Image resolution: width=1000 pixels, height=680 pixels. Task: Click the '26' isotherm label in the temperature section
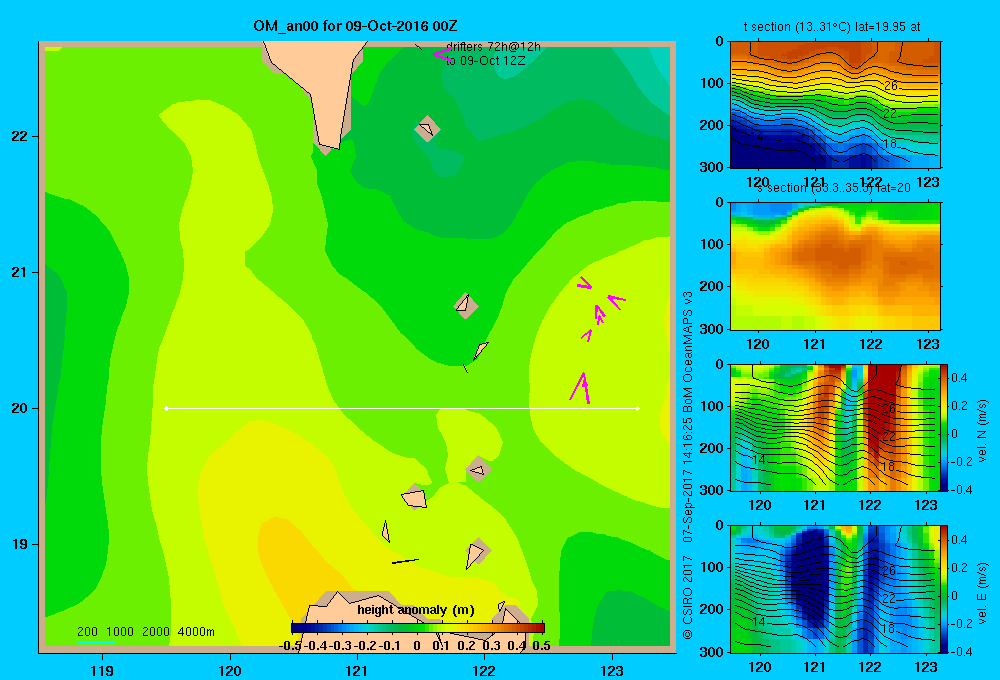point(891,85)
